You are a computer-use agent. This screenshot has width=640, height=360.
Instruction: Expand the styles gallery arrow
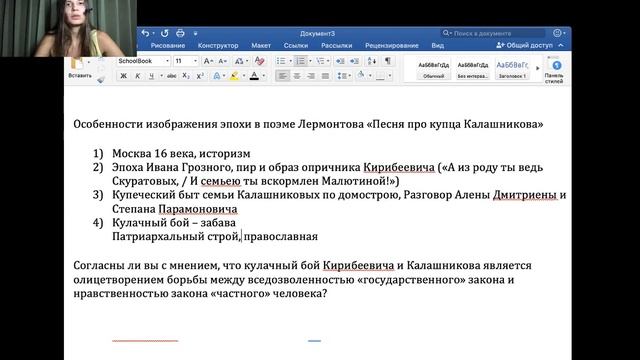click(x=538, y=68)
